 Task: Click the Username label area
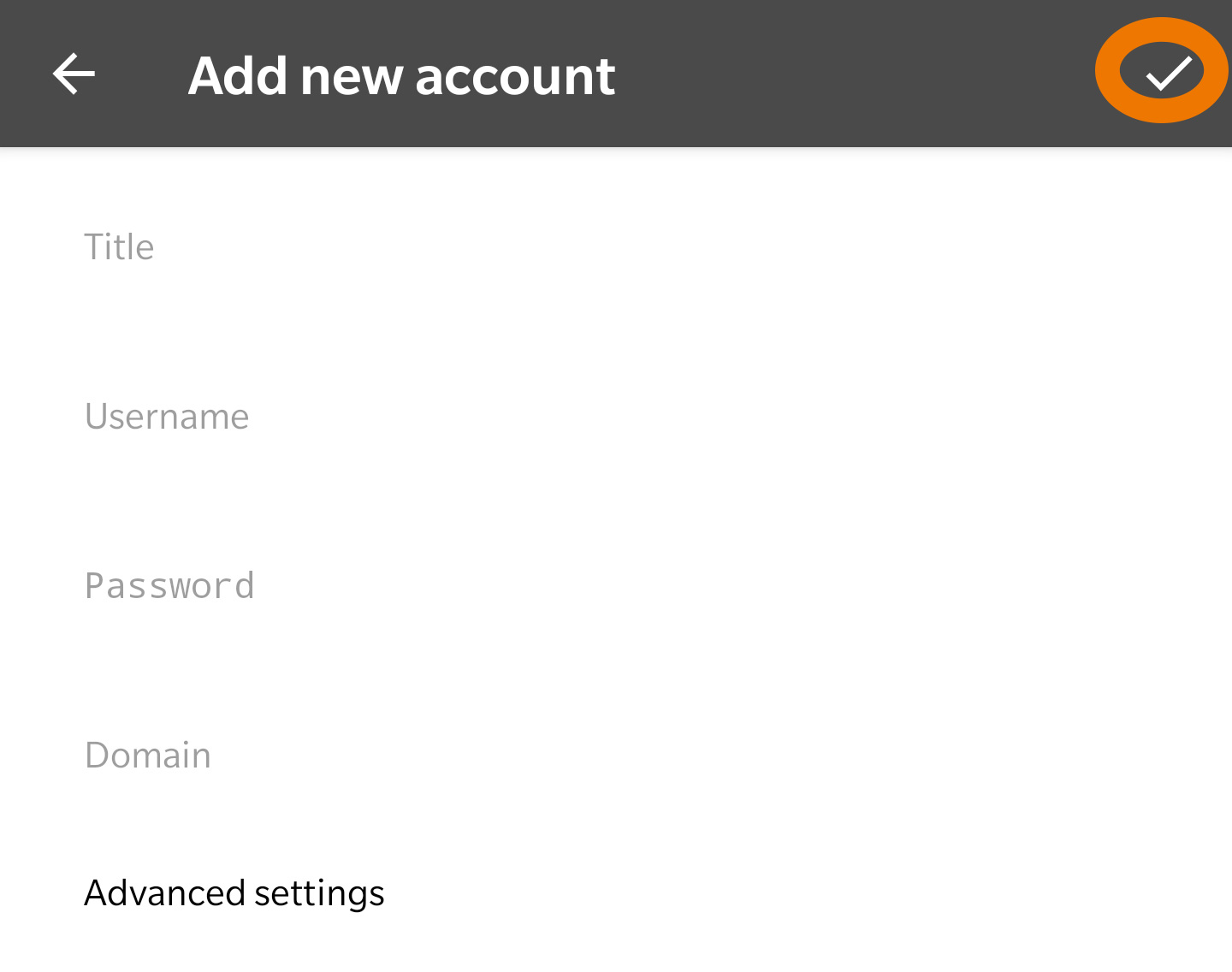tap(166, 417)
